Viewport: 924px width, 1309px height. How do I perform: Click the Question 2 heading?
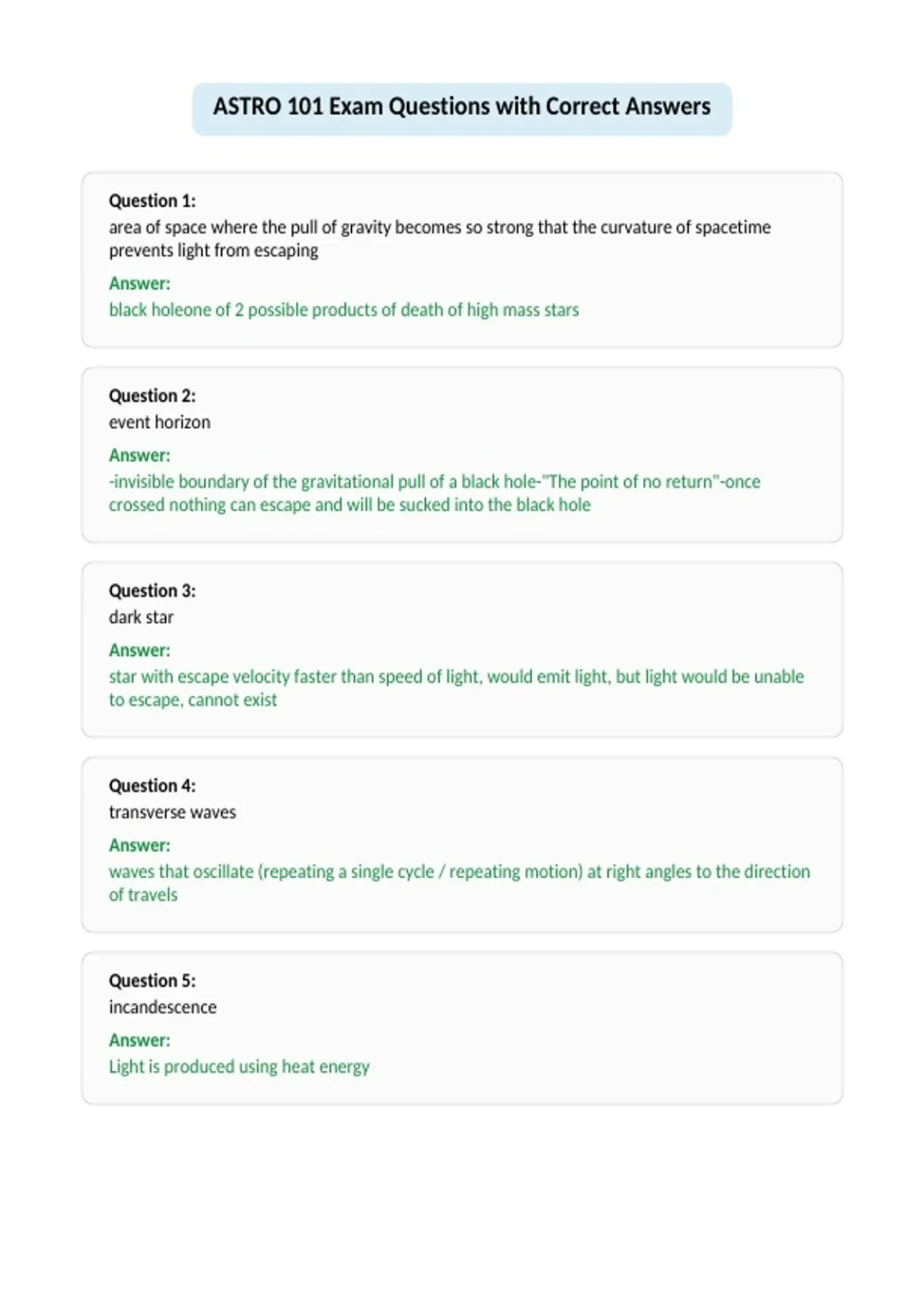pyautogui.click(x=152, y=396)
